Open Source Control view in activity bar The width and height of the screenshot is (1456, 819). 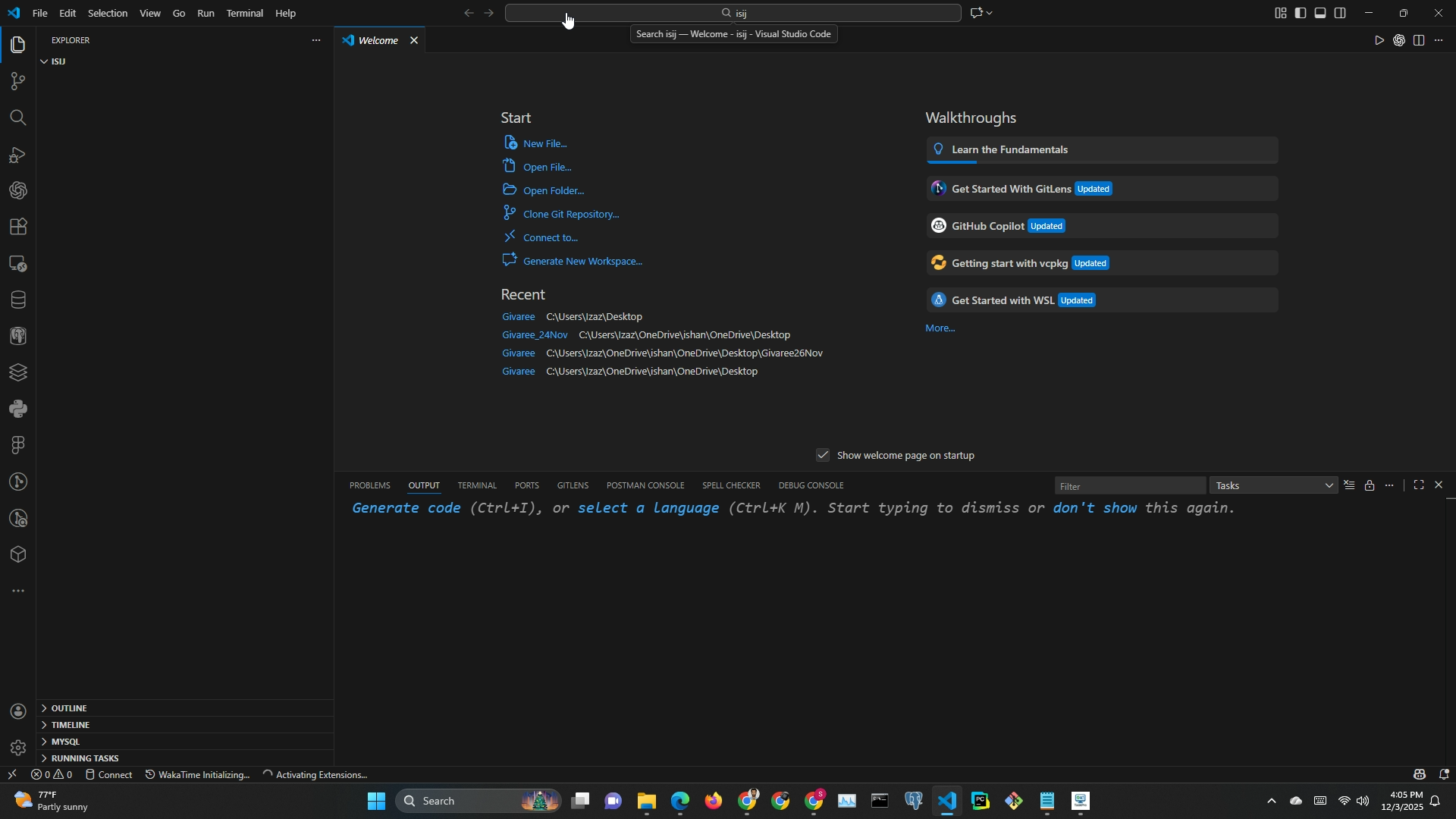17,81
